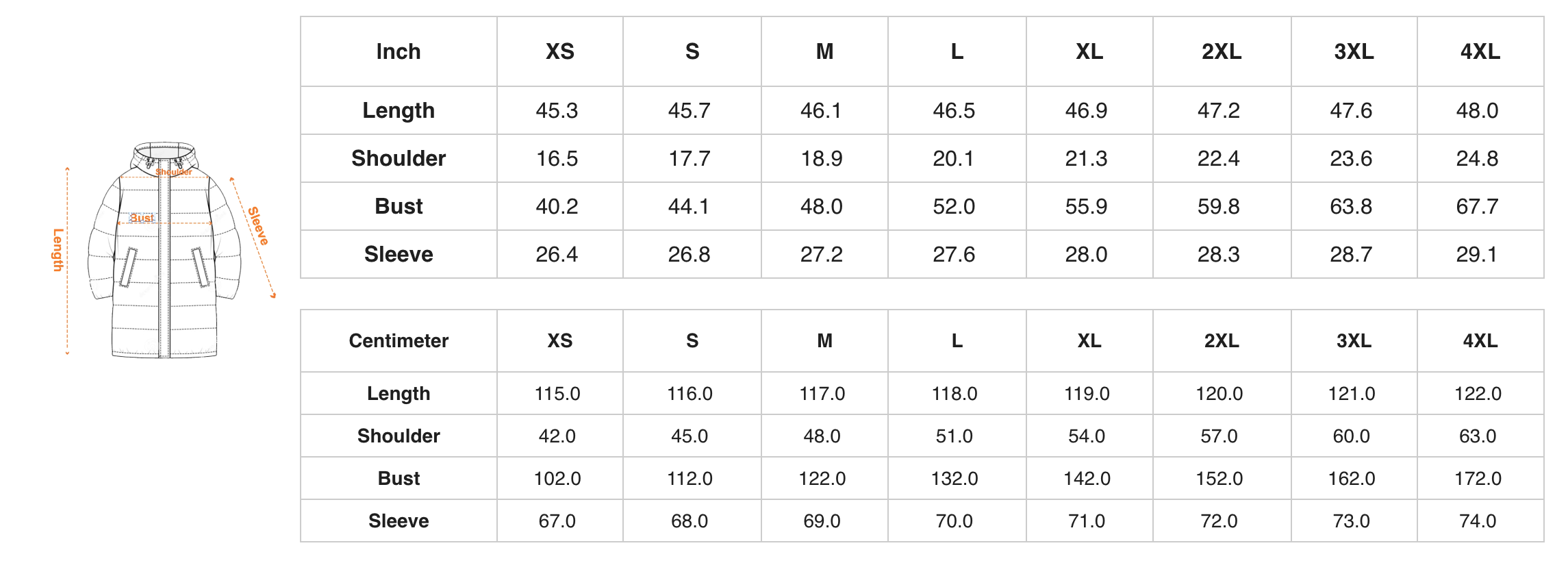Image resolution: width=1568 pixels, height=563 pixels.
Task: Click the jacket's hood in the diagram
Action: [x=164, y=155]
